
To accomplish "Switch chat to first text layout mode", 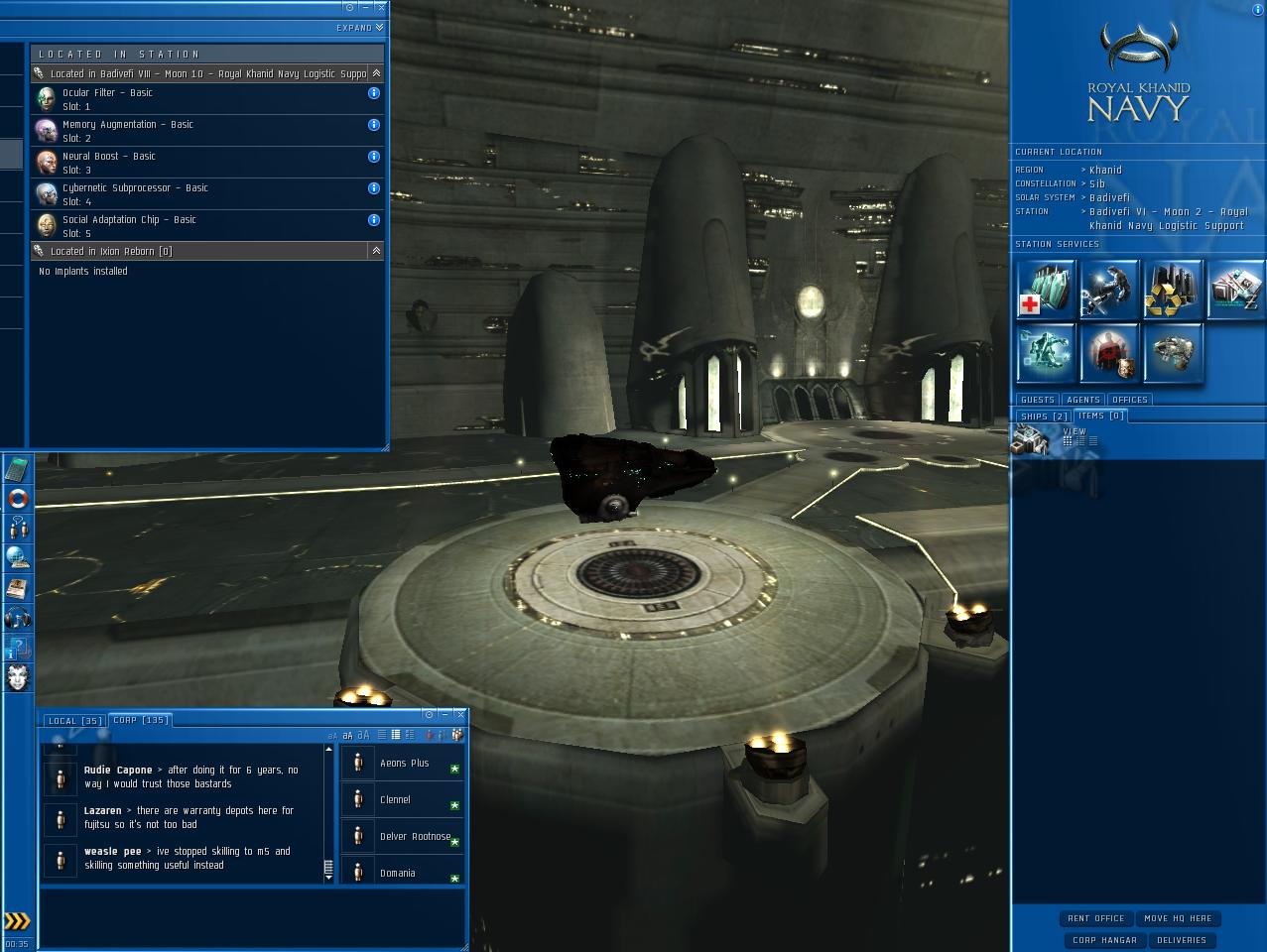I will (382, 735).
